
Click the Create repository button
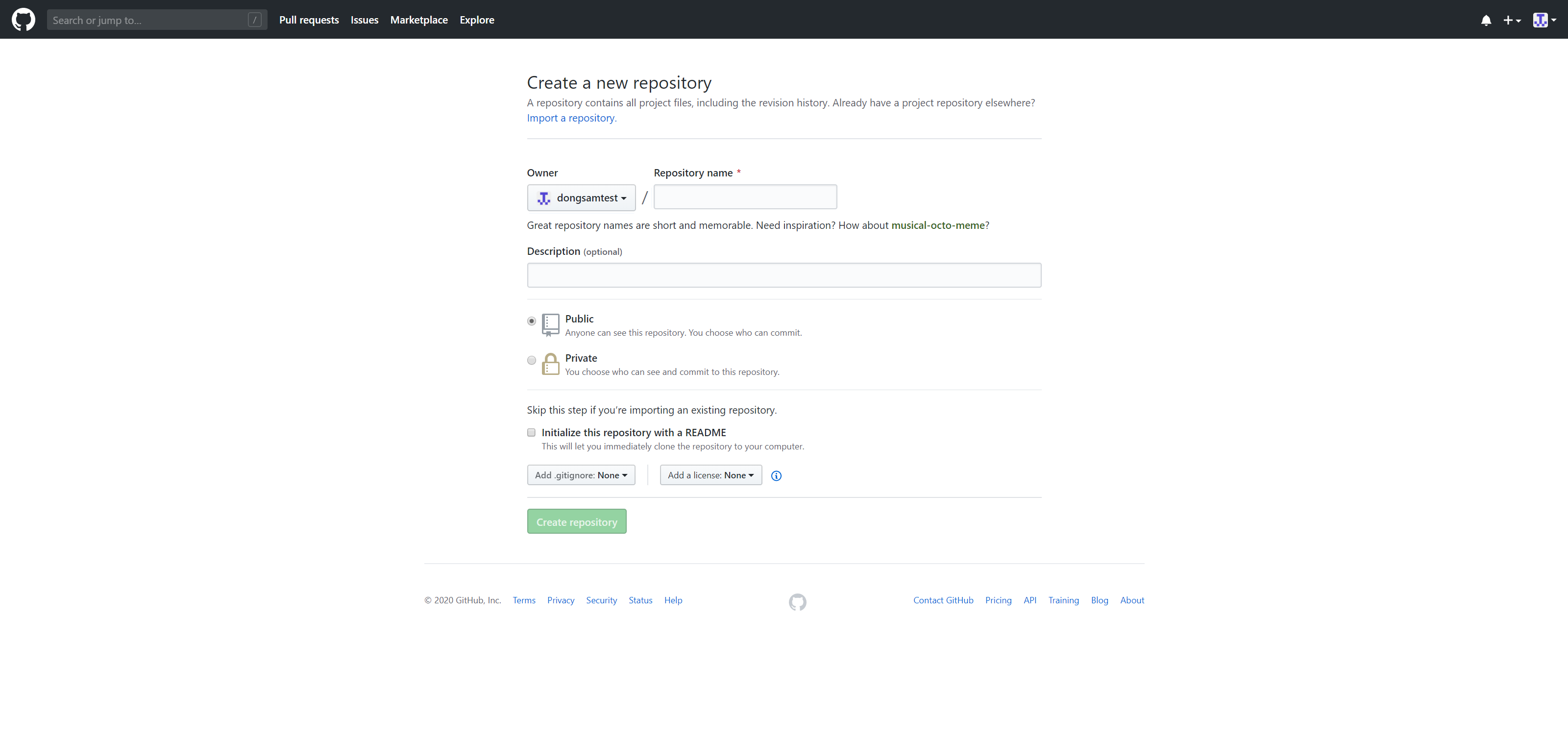tap(576, 521)
